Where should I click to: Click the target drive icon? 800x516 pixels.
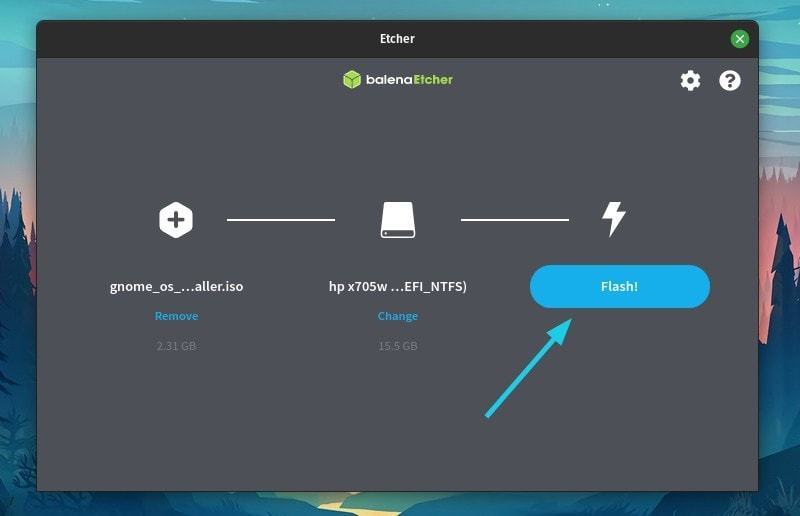[398, 219]
